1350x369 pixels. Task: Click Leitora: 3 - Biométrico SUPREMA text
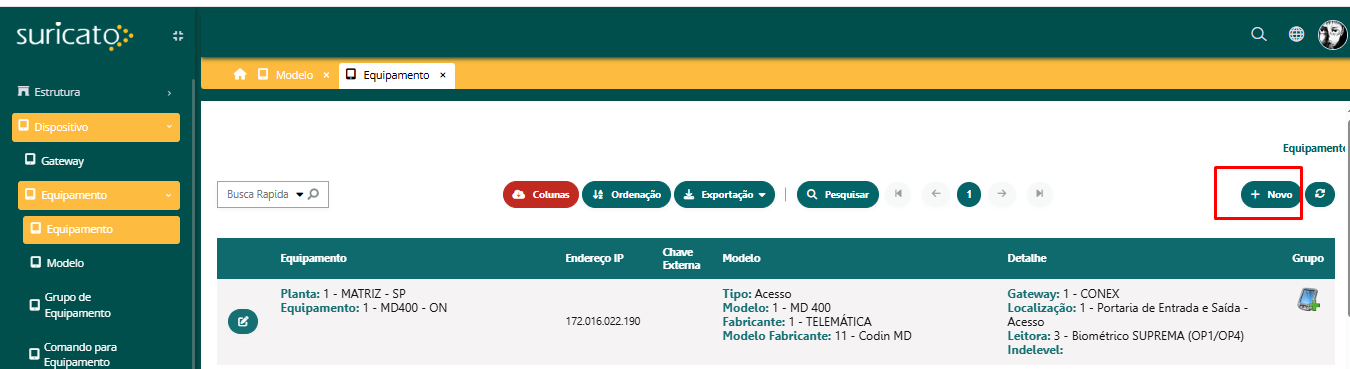1125,336
